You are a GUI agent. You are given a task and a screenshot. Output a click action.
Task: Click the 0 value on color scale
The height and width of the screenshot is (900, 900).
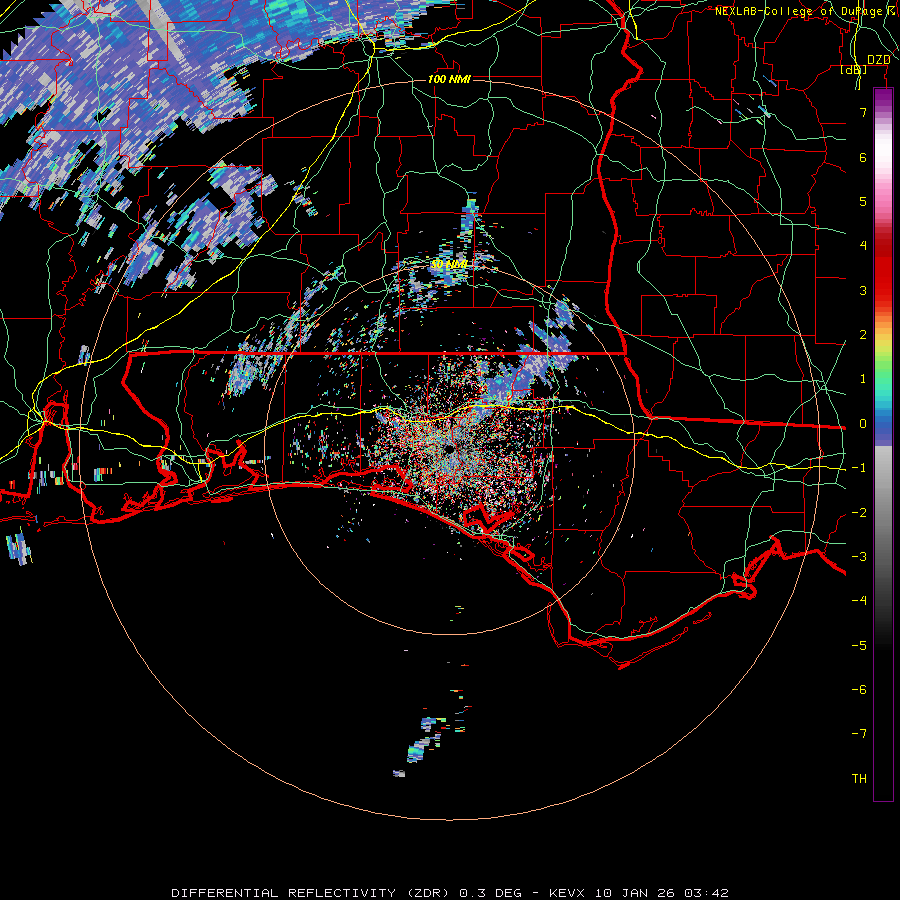(x=863, y=424)
